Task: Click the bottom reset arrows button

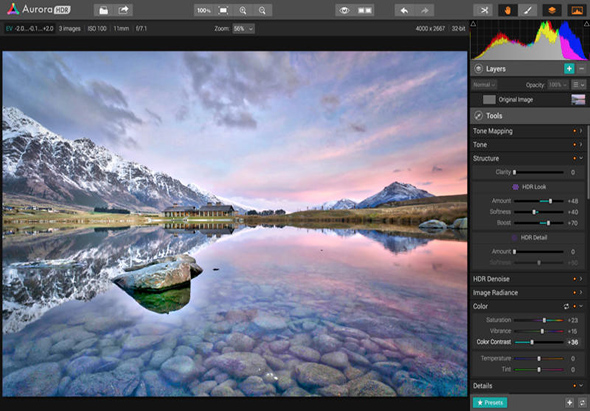Action: 582,403
